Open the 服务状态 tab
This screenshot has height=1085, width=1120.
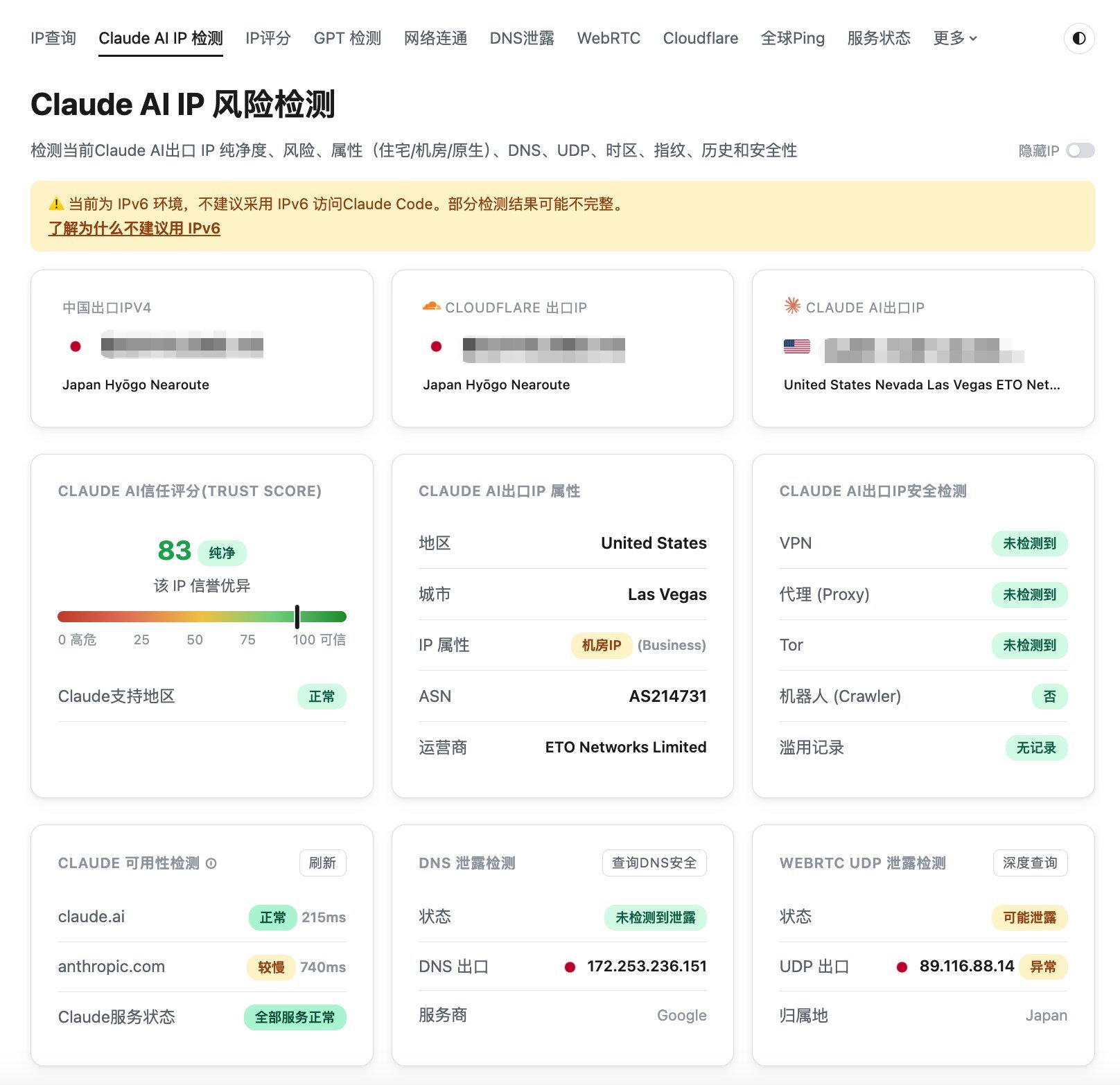pos(879,38)
